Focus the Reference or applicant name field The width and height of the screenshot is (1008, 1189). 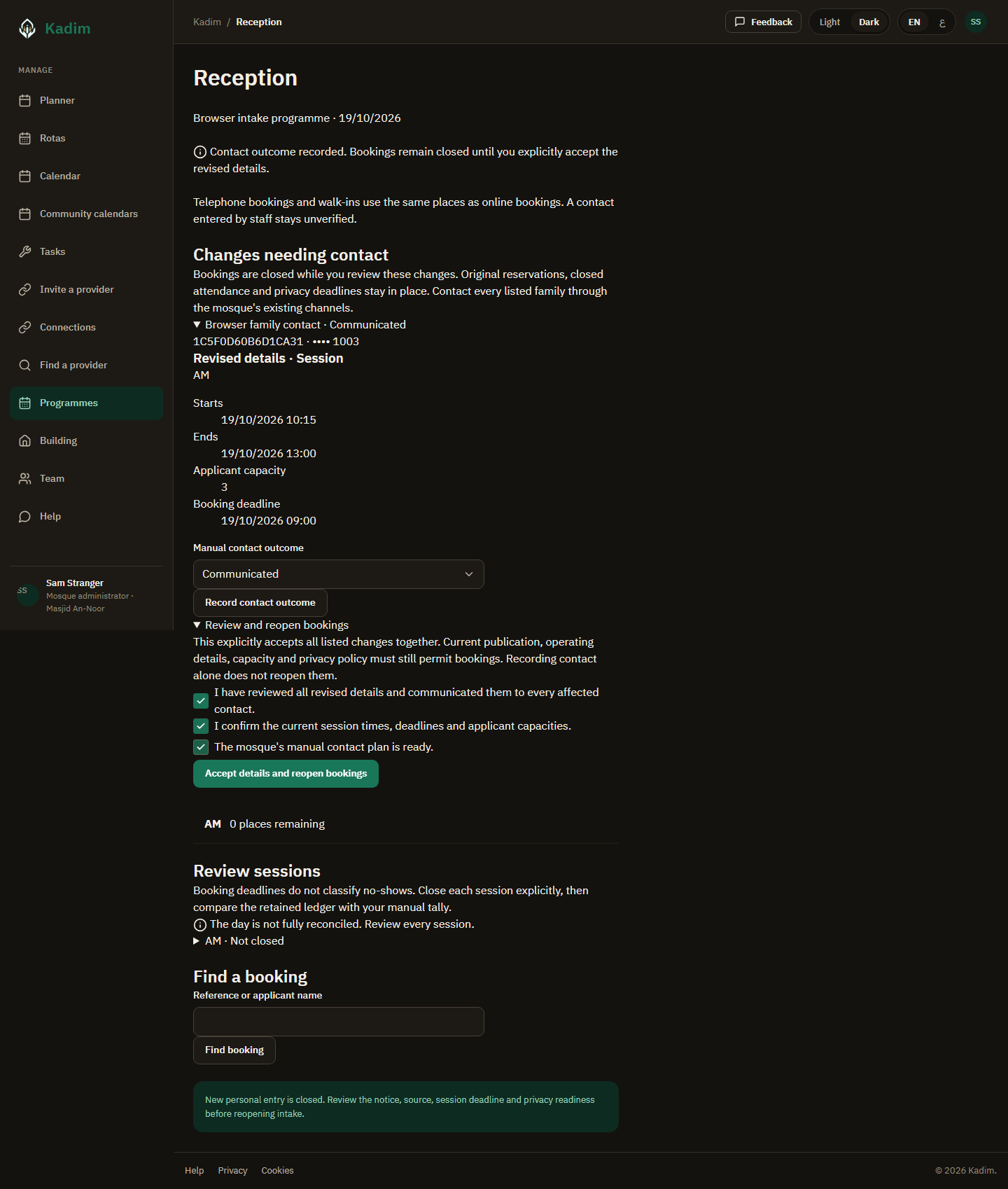click(x=339, y=1022)
